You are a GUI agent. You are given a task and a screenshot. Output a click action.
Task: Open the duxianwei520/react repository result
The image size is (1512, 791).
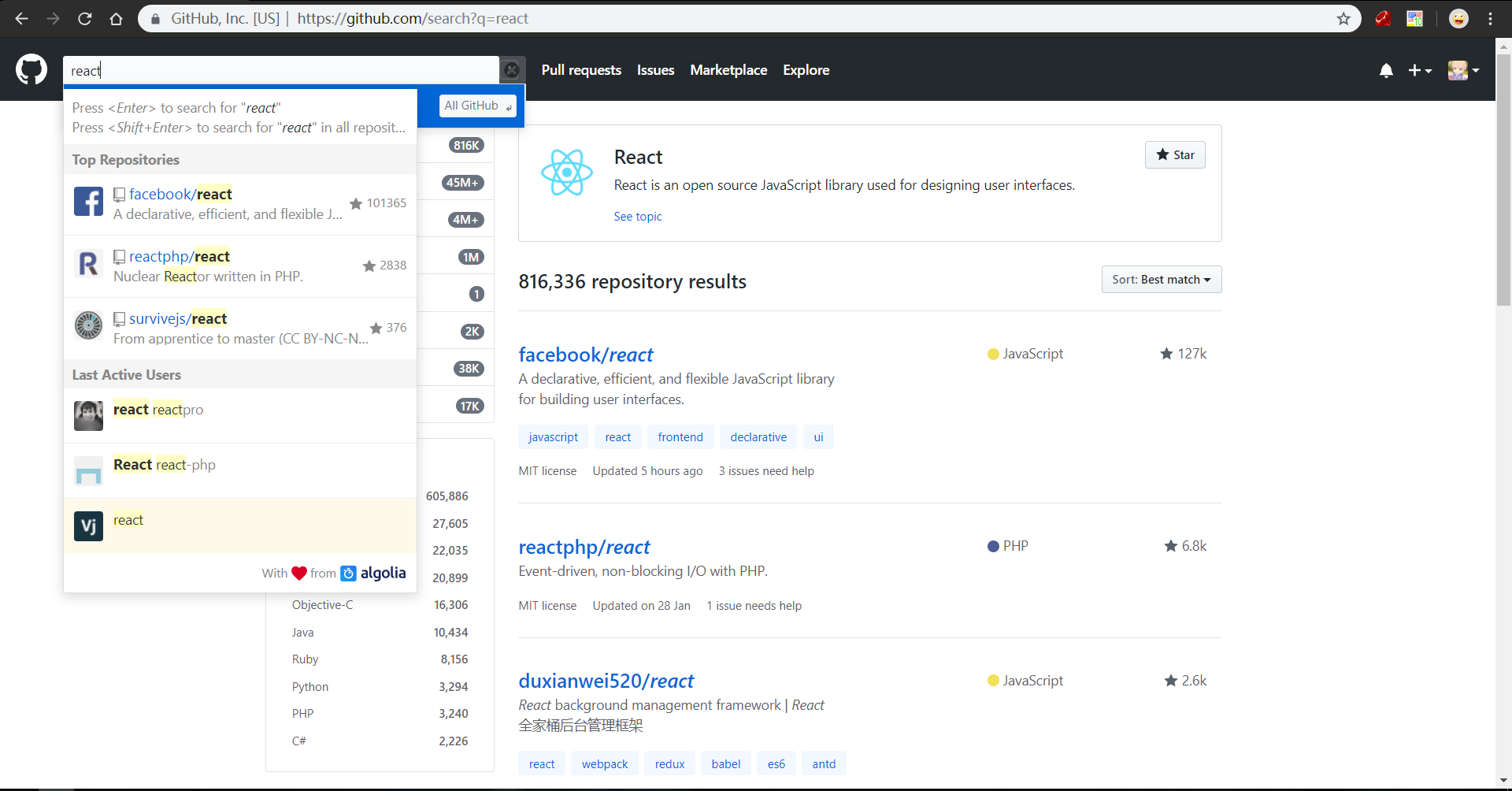(x=606, y=681)
